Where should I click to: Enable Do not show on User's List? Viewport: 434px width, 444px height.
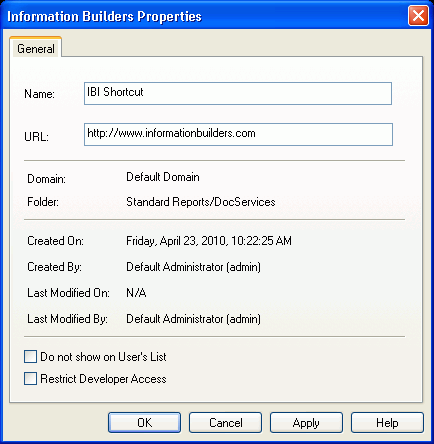tap(30, 357)
